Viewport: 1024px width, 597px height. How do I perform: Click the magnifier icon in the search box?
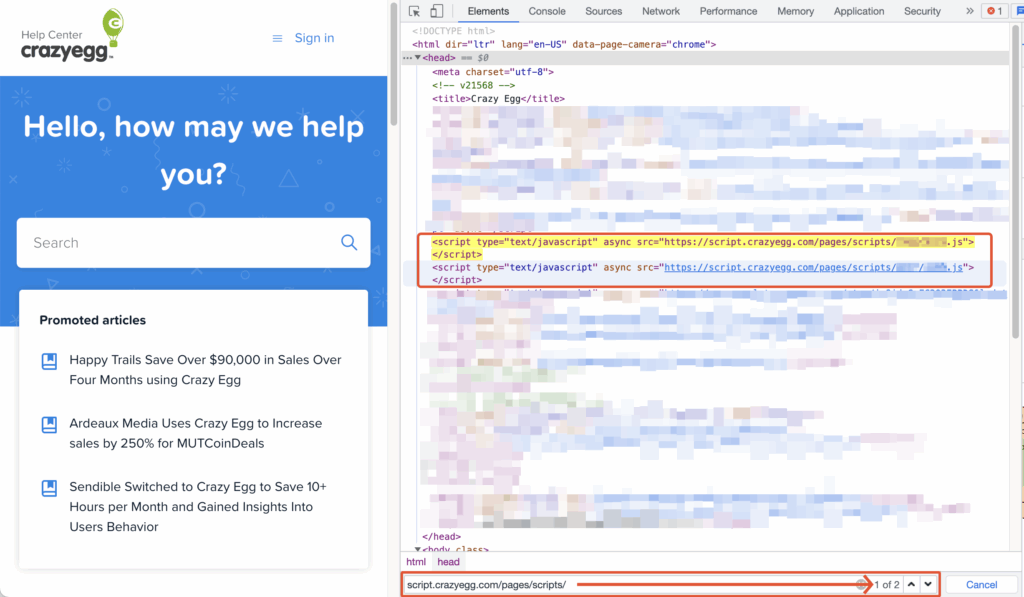[349, 242]
